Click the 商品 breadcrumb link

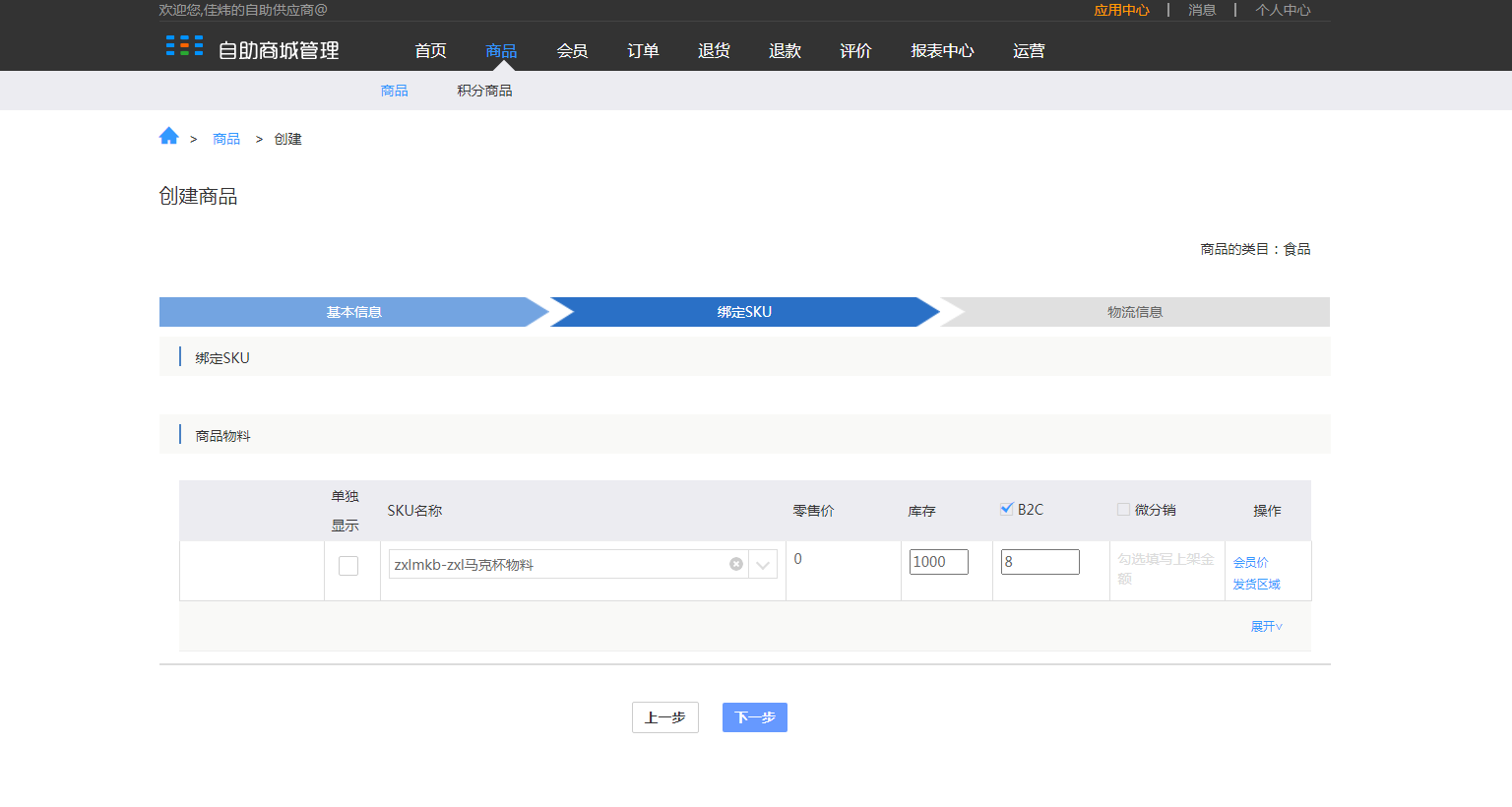(x=226, y=139)
